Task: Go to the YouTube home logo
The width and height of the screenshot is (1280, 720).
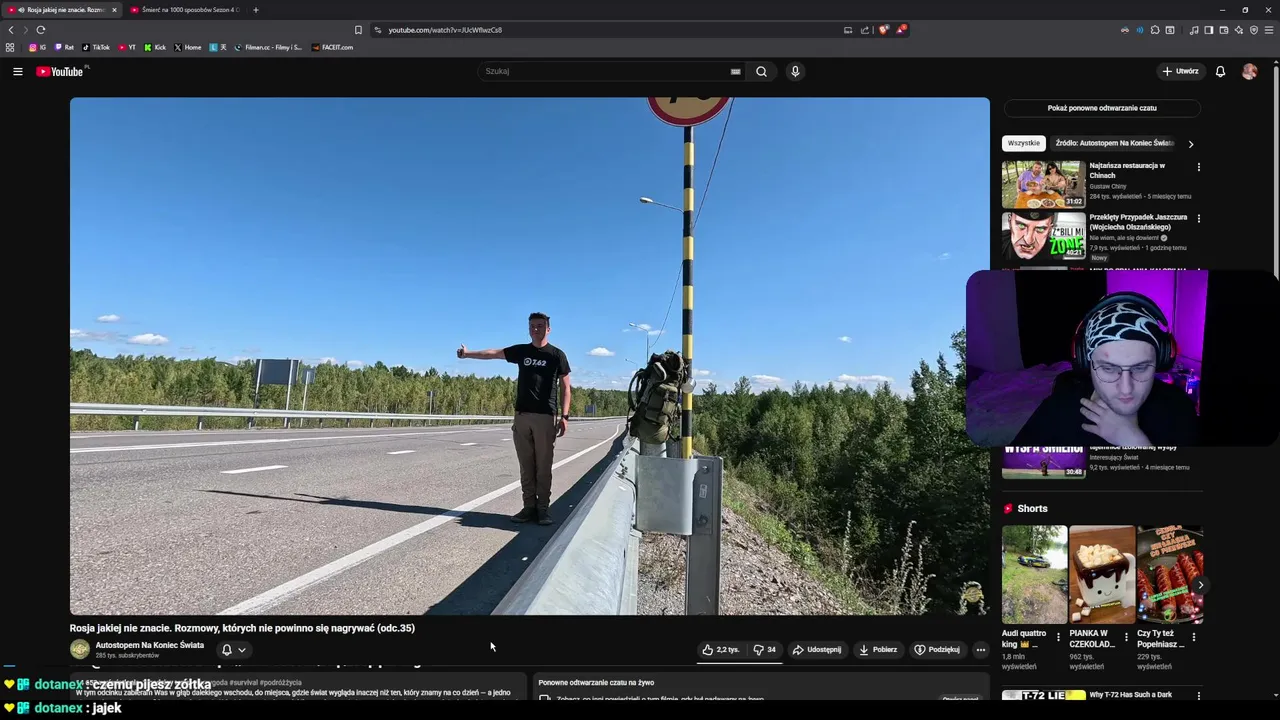Action: click(x=60, y=72)
